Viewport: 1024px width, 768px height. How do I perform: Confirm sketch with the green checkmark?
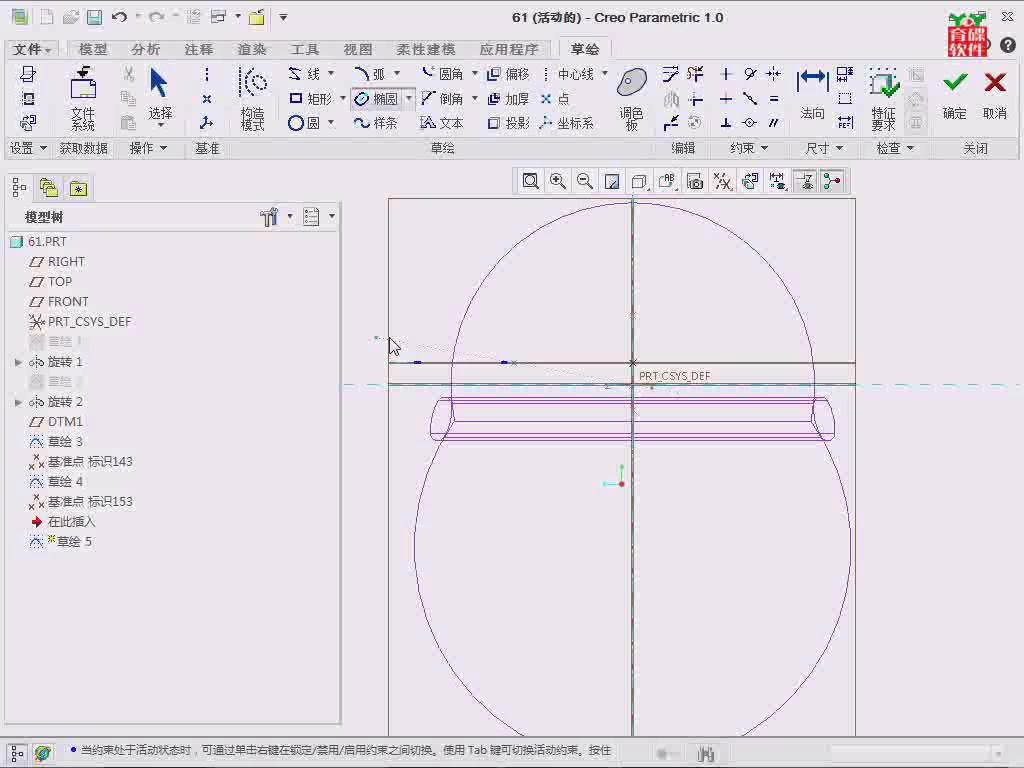pos(955,94)
